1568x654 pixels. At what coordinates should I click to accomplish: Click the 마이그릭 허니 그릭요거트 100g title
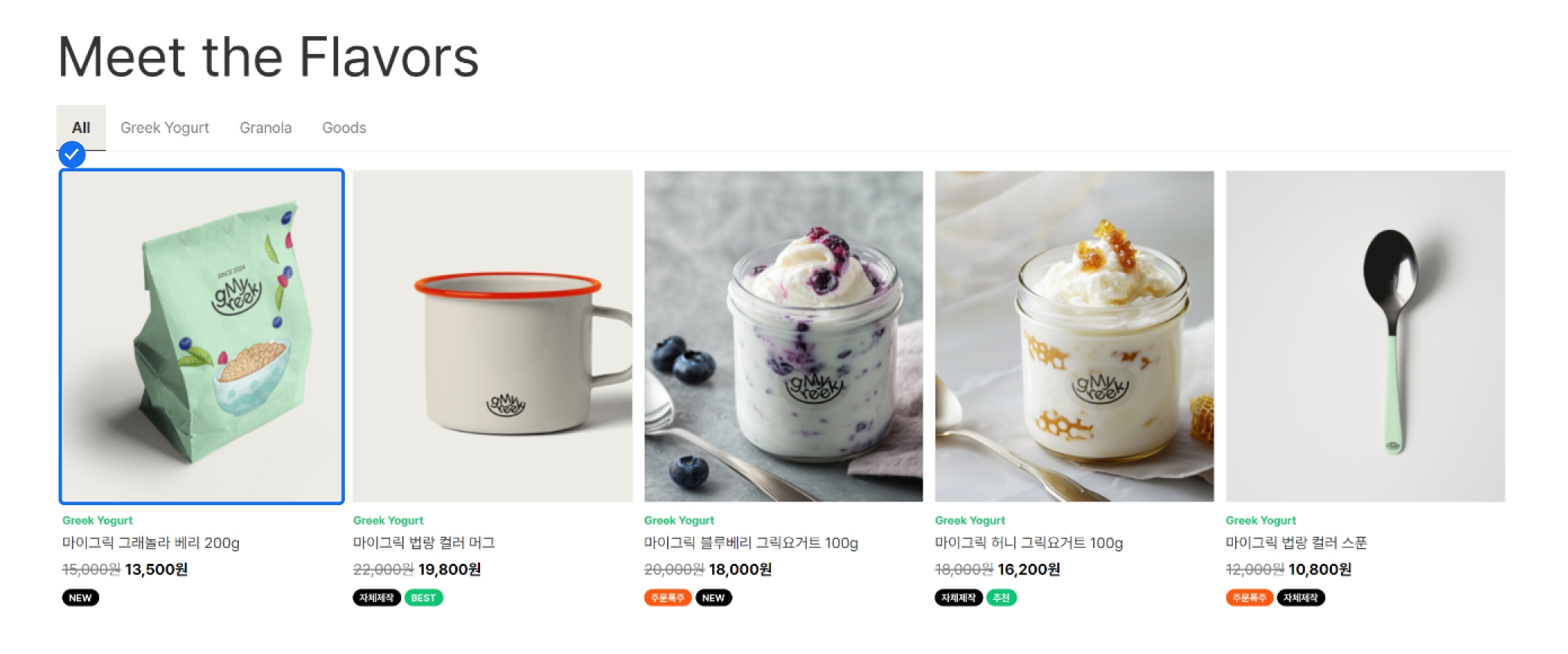(x=1029, y=543)
